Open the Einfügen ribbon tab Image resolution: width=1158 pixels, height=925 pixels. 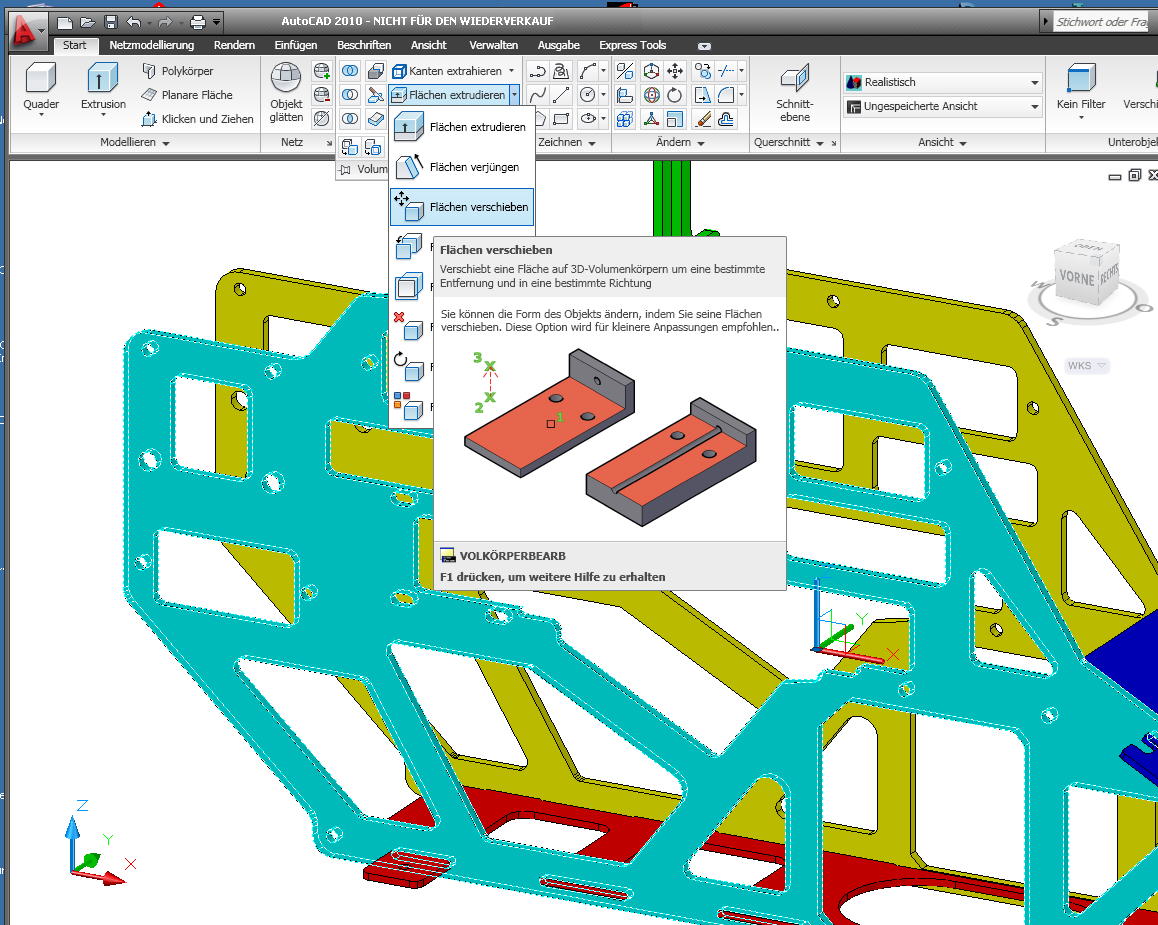coord(295,45)
